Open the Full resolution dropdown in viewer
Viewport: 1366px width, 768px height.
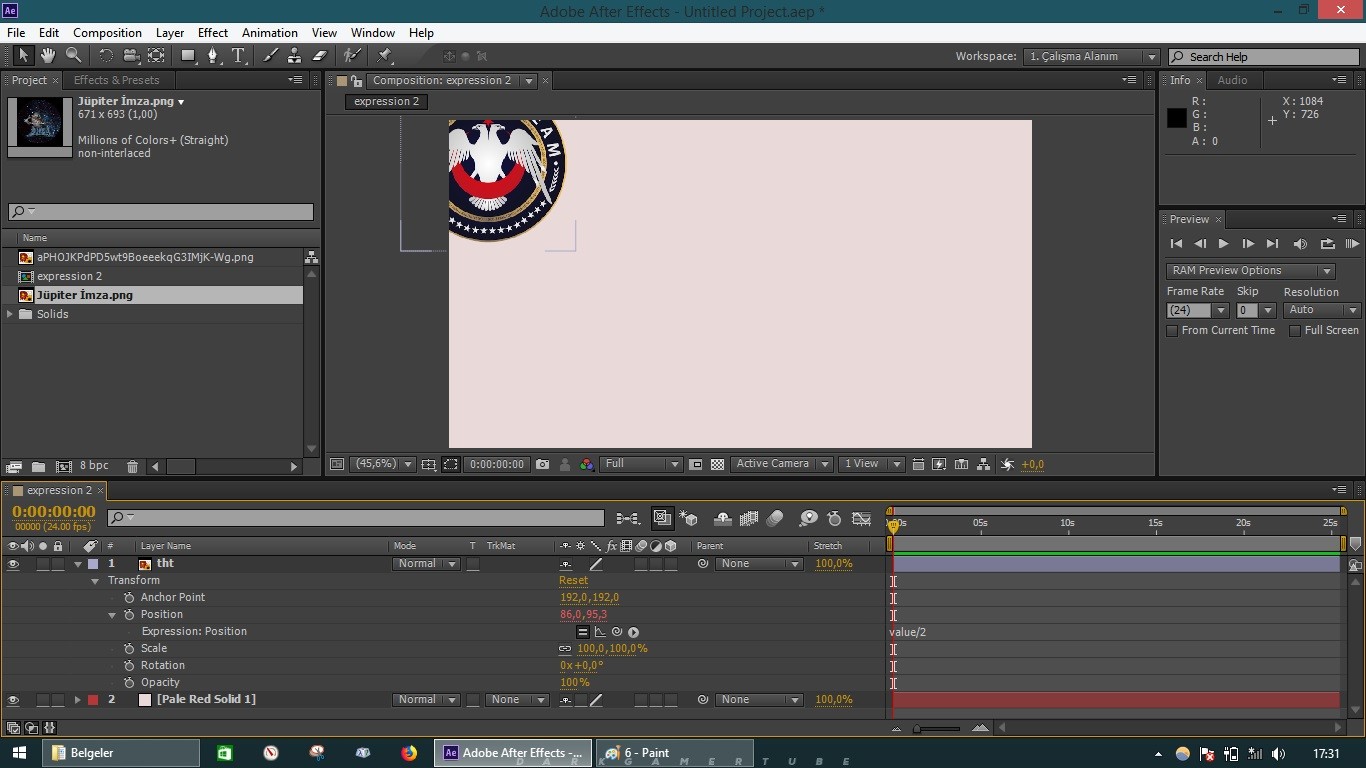click(x=641, y=464)
